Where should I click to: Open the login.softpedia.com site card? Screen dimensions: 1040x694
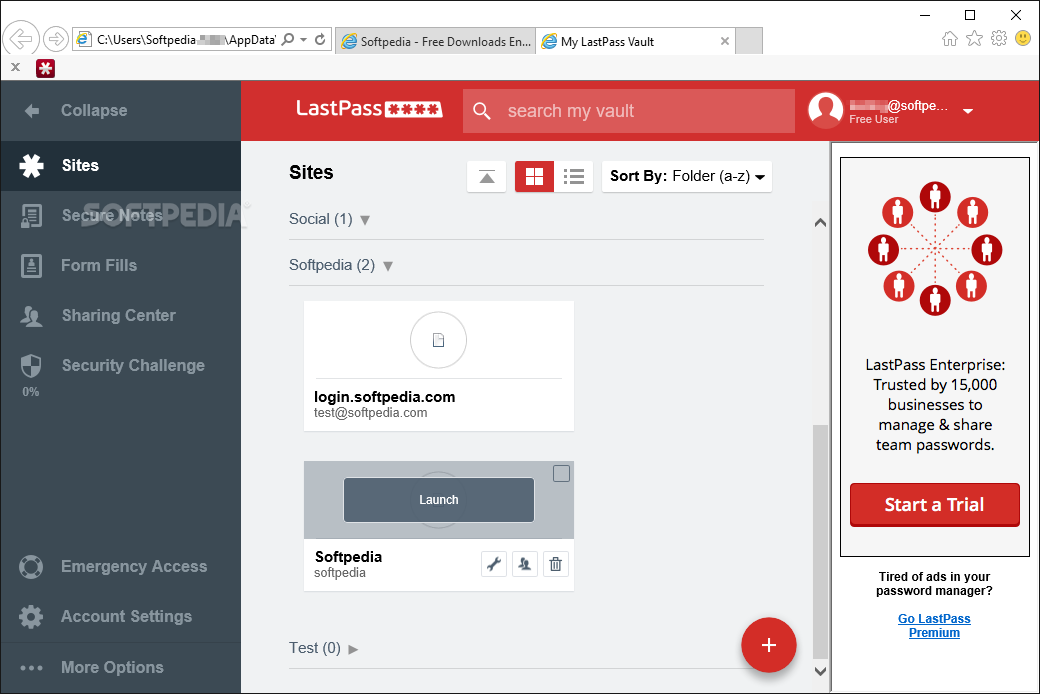(438, 366)
